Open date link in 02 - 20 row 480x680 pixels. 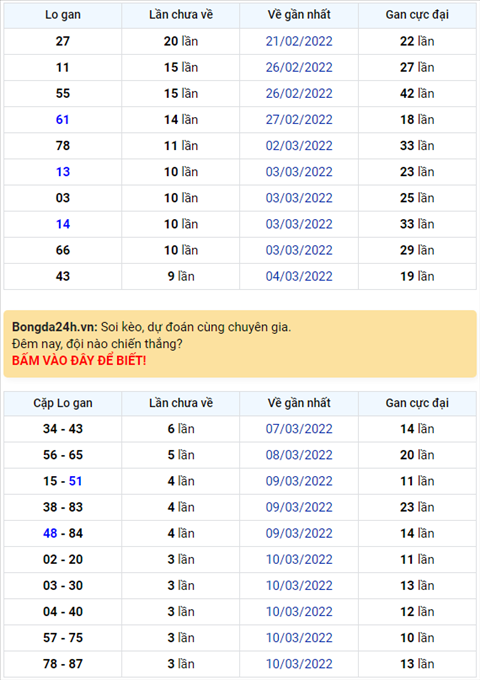pos(299,559)
